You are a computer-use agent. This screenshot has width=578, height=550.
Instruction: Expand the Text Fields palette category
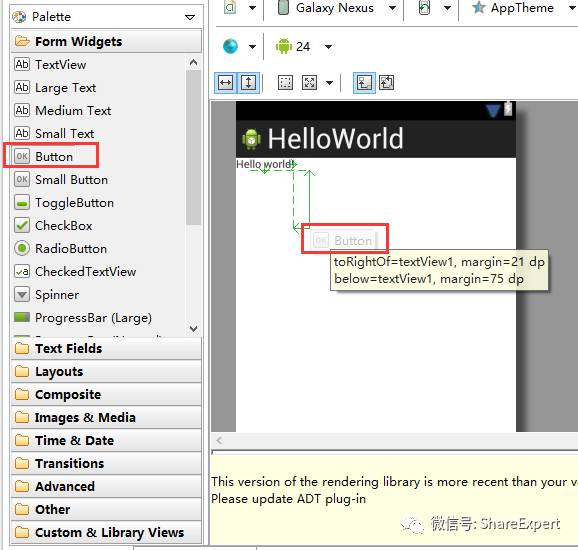(x=106, y=348)
